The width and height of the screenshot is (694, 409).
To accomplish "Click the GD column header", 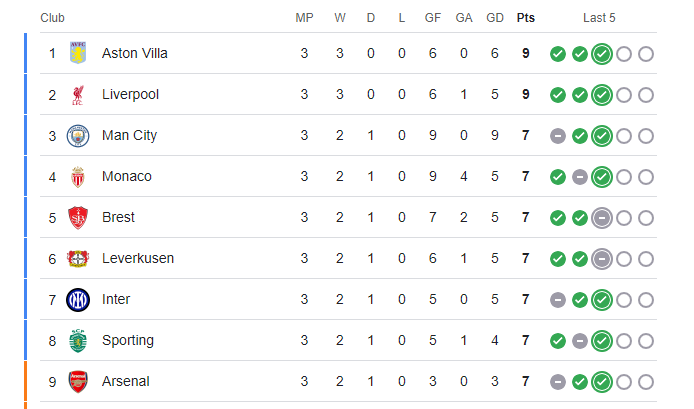I will pyautogui.click(x=495, y=18).
